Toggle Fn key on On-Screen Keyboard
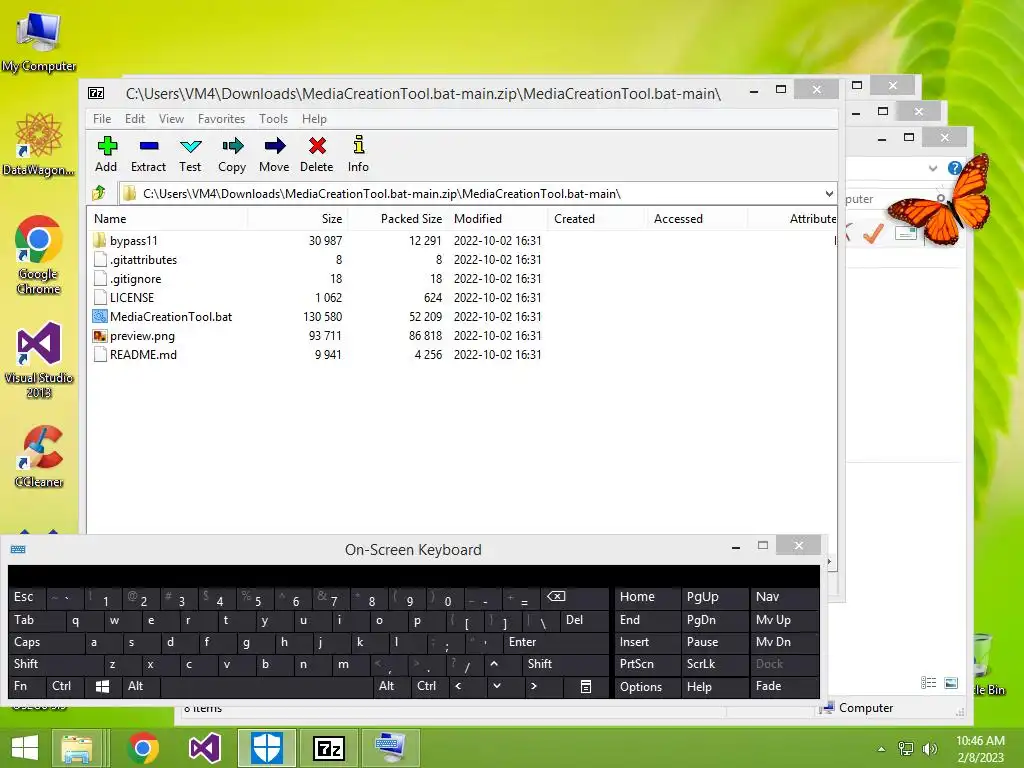 (x=27, y=686)
